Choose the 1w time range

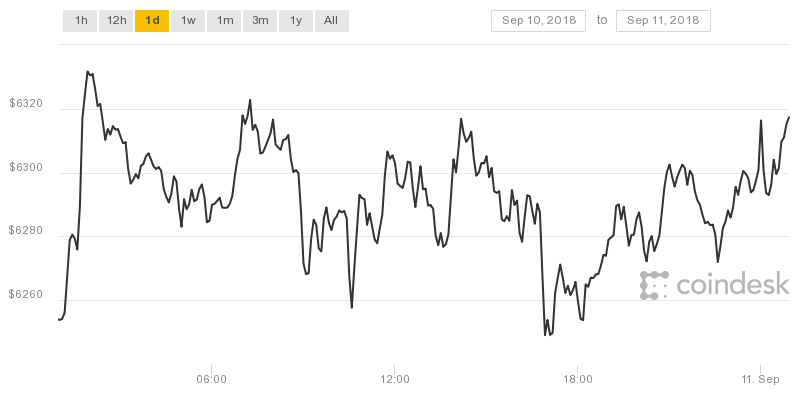click(x=188, y=21)
